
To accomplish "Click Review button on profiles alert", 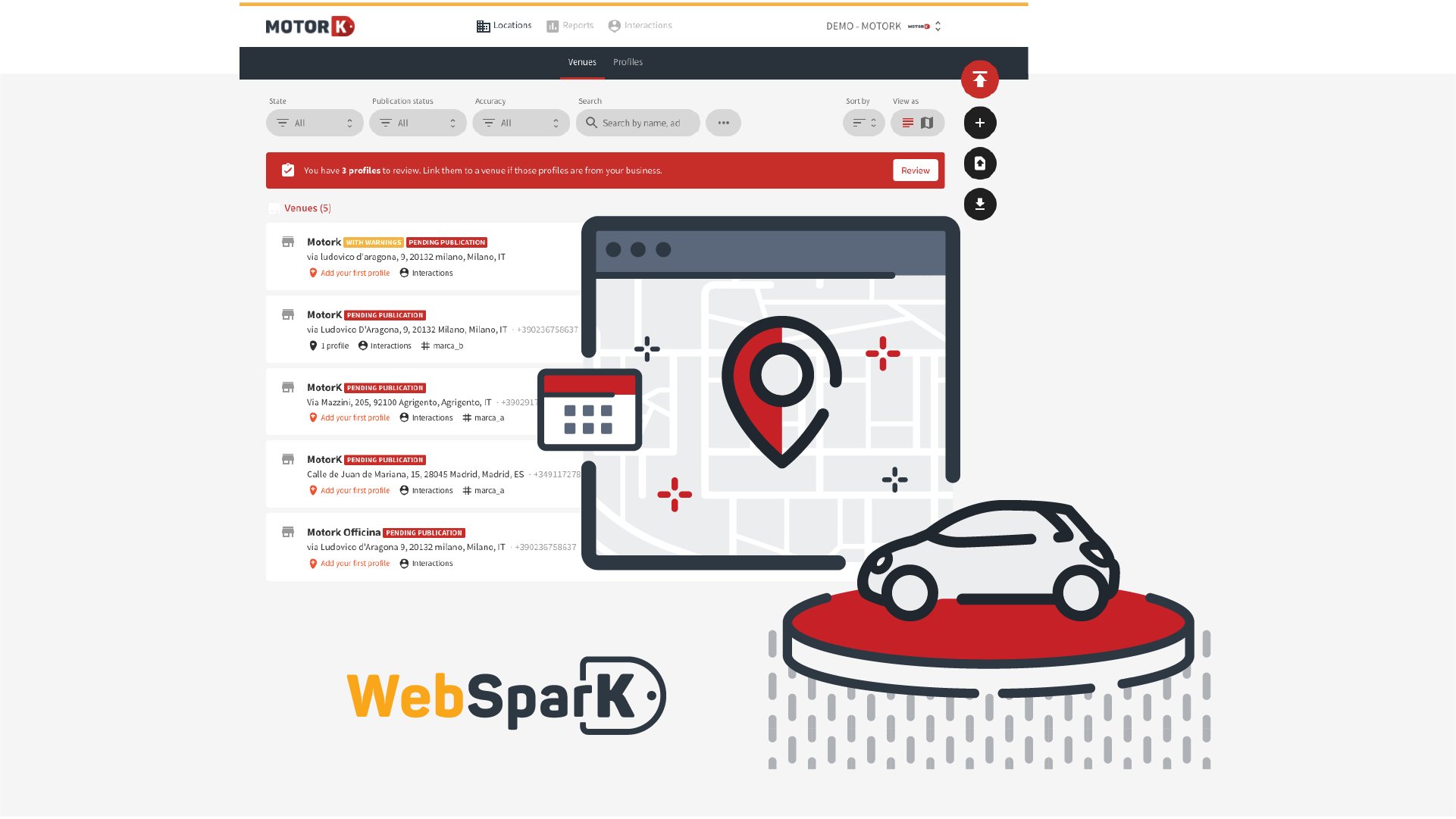I will click(x=914, y=170).
